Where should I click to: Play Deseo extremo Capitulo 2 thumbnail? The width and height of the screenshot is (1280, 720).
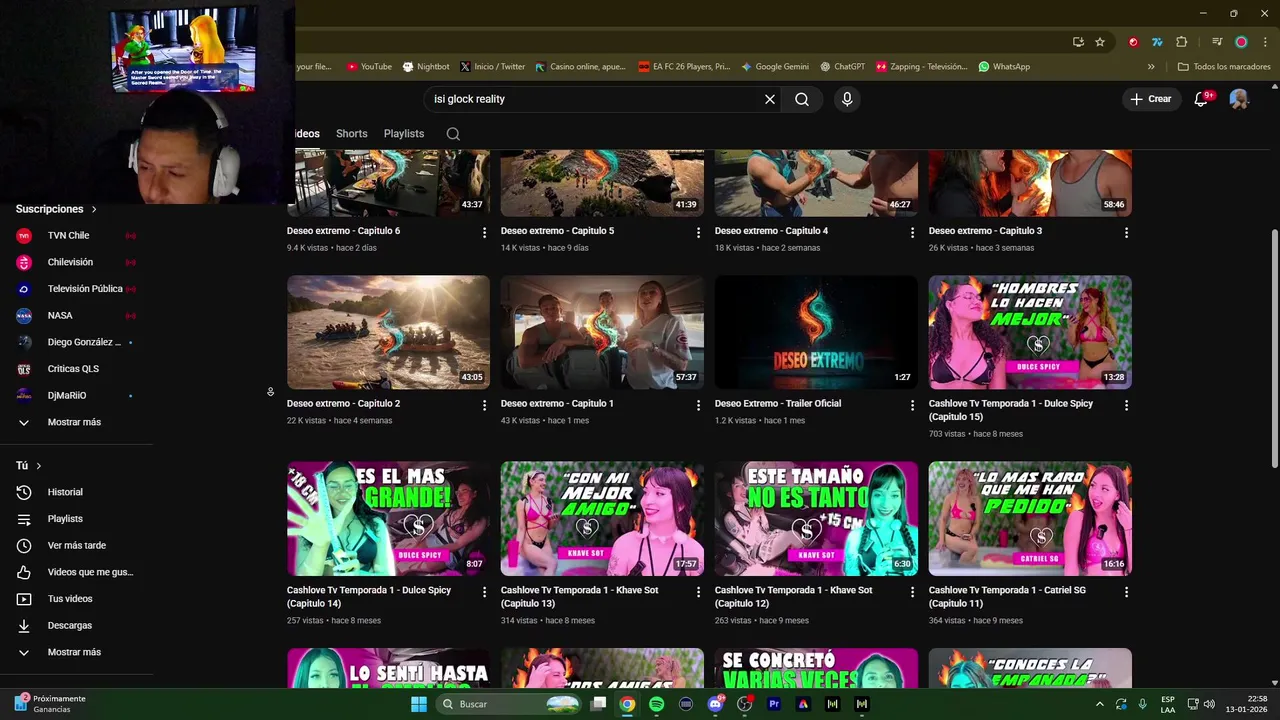click(x=388, y=332)
